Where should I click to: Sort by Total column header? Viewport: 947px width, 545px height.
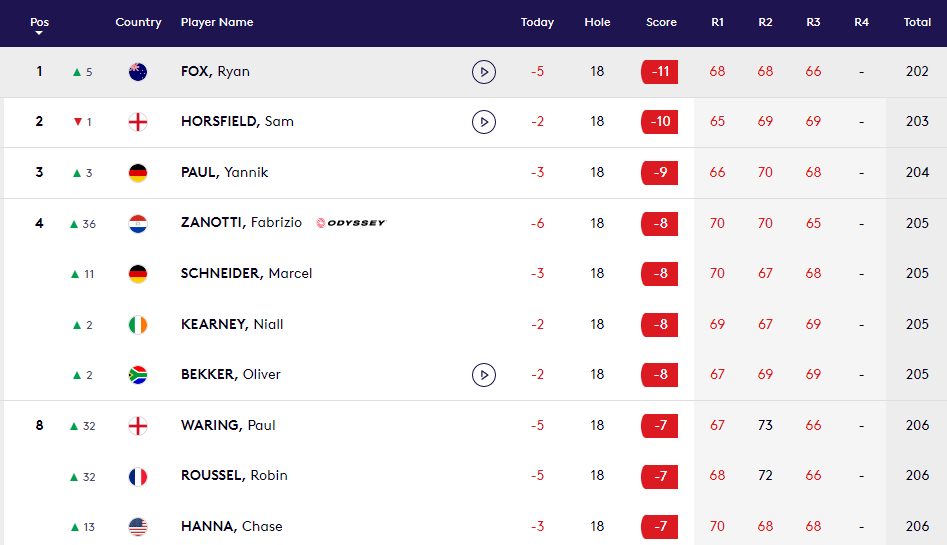[917, 22]
